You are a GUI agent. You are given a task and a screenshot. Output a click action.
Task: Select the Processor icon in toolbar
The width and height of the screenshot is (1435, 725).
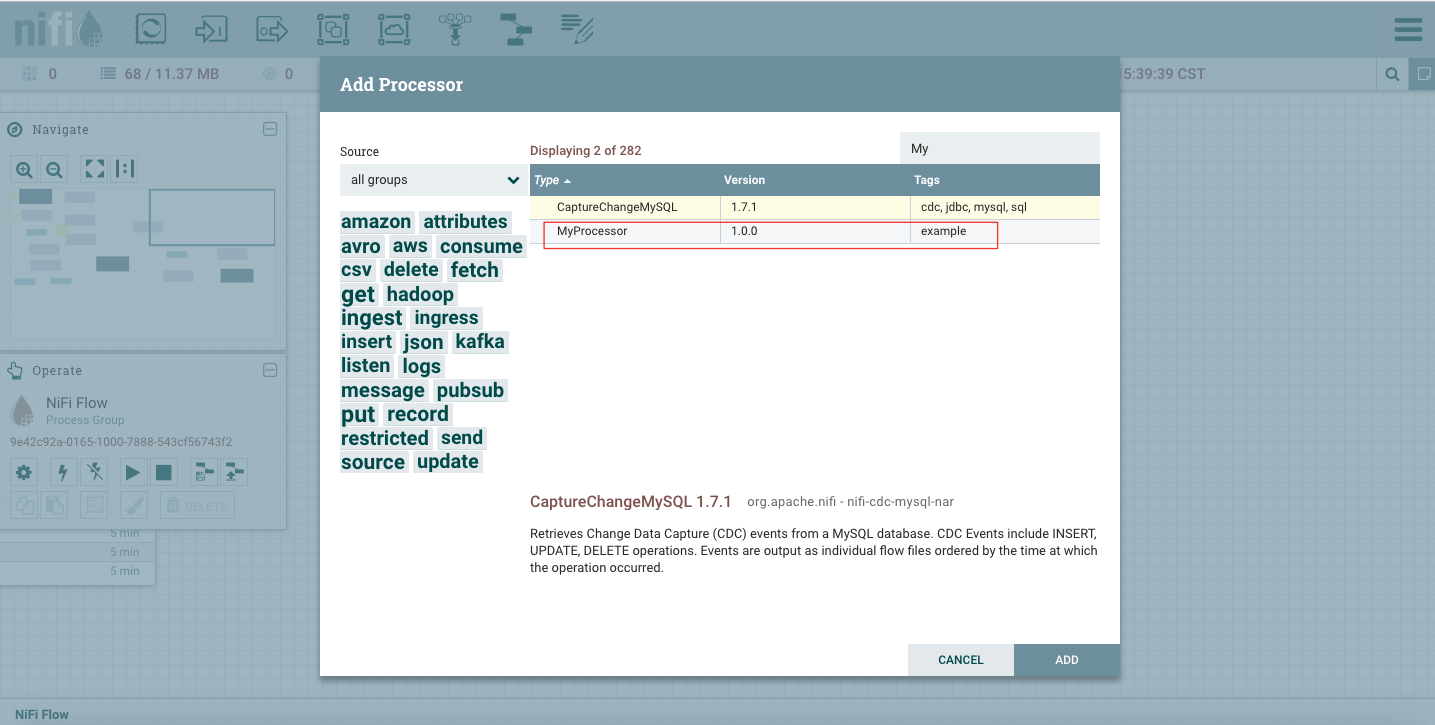[151, 30]
